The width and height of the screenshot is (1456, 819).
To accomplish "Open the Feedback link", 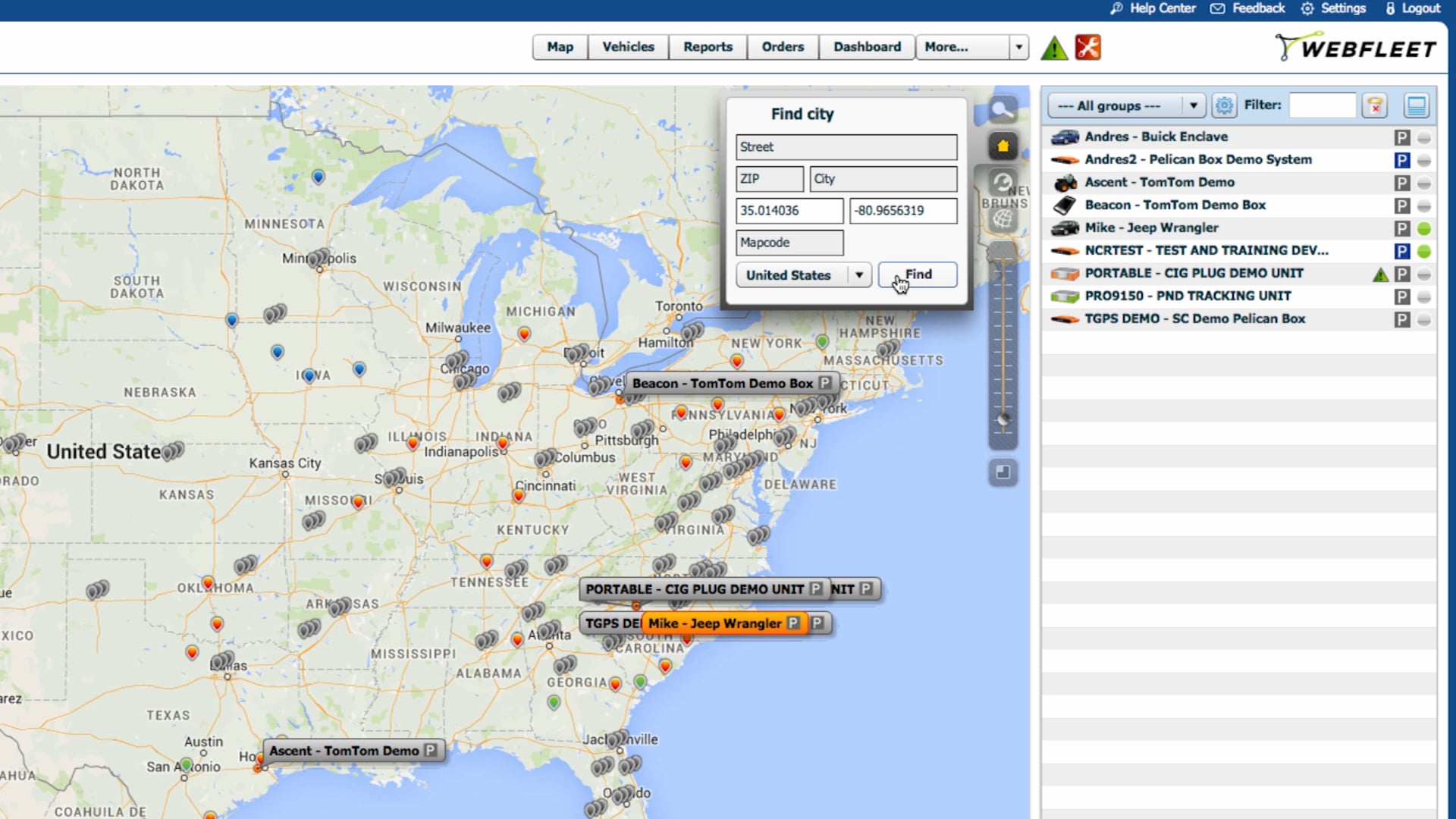I will [x=1247, y=8].
